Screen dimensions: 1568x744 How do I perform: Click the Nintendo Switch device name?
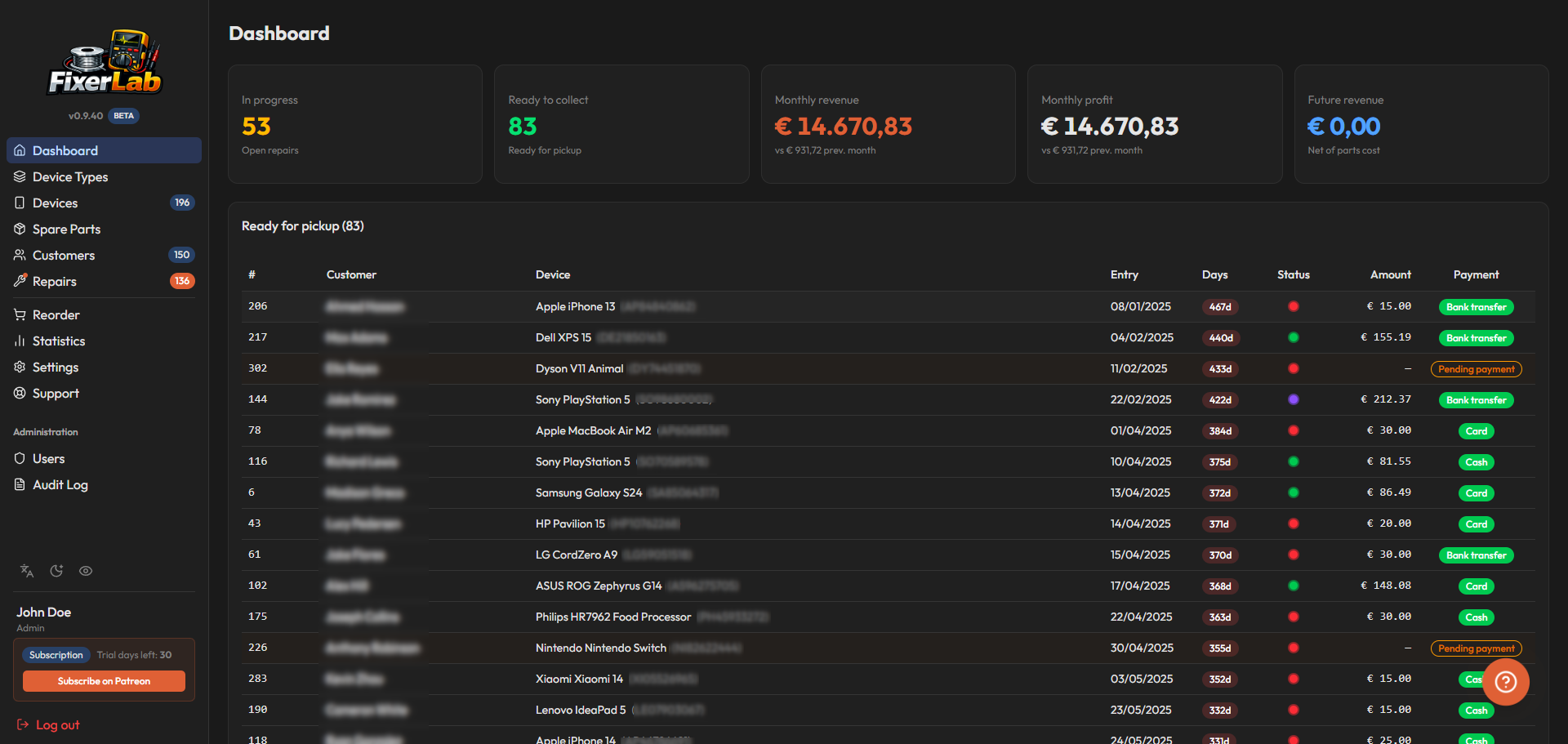pyautogui.click(x=601, y=648)
